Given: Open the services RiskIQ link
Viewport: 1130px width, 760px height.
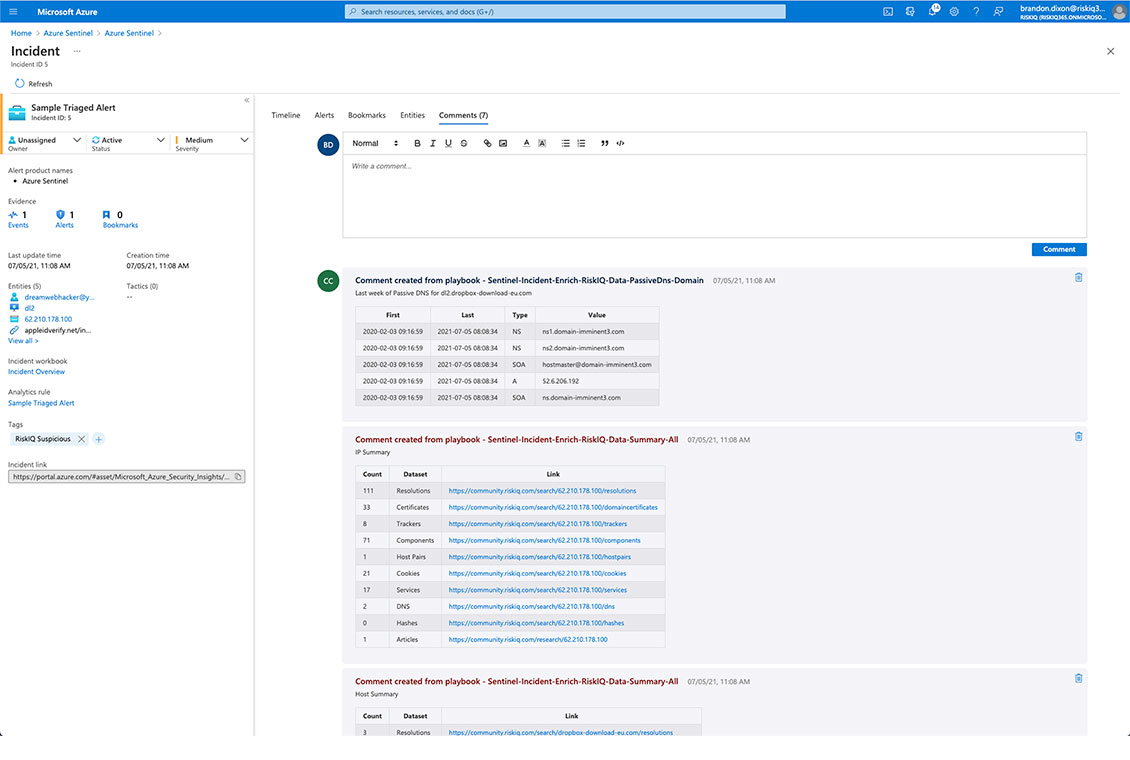Looking at the screenshot, I should click(538, 590).
